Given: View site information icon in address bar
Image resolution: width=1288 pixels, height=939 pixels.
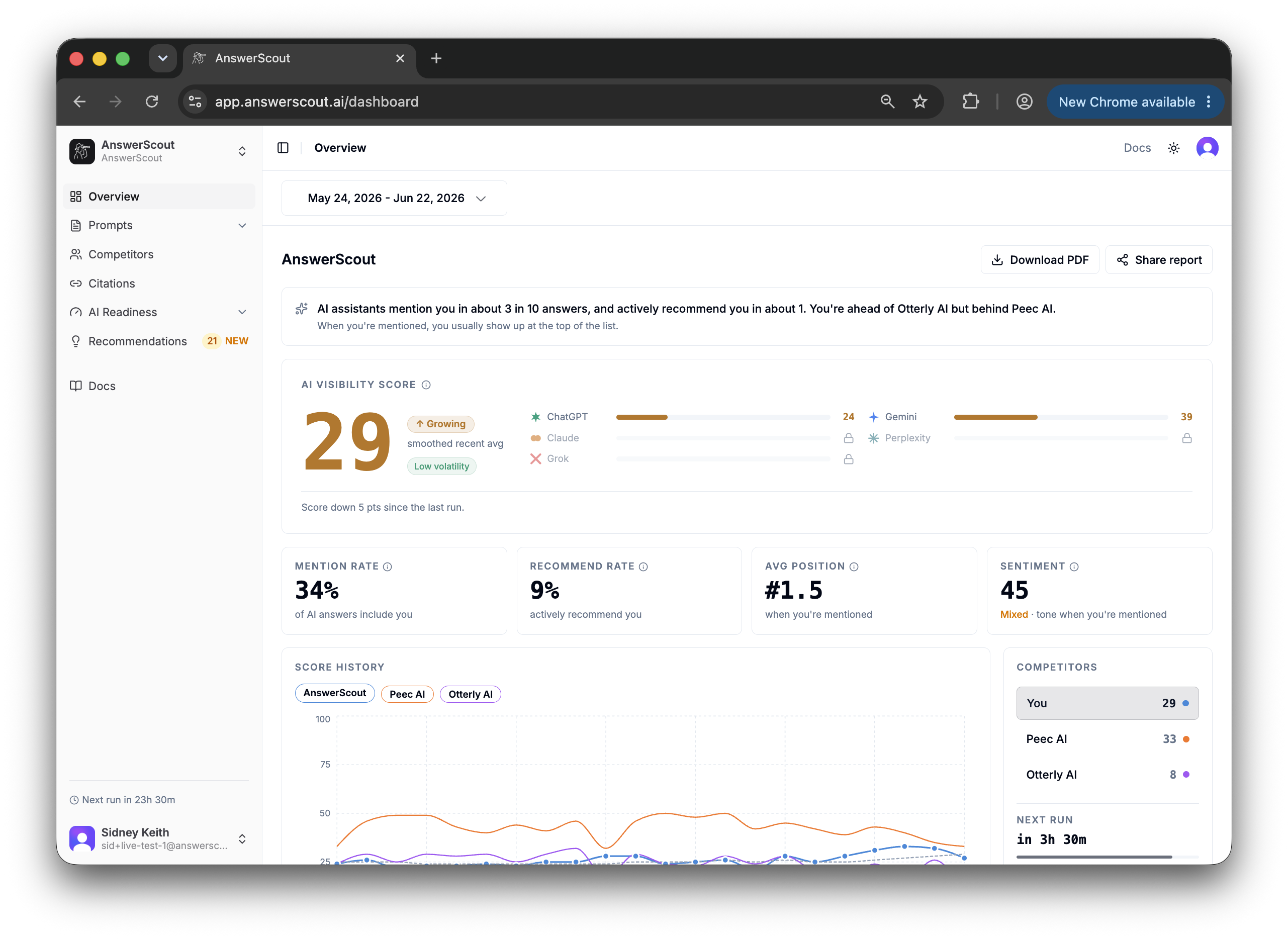Looking at the screenshot, I should 195,102.
